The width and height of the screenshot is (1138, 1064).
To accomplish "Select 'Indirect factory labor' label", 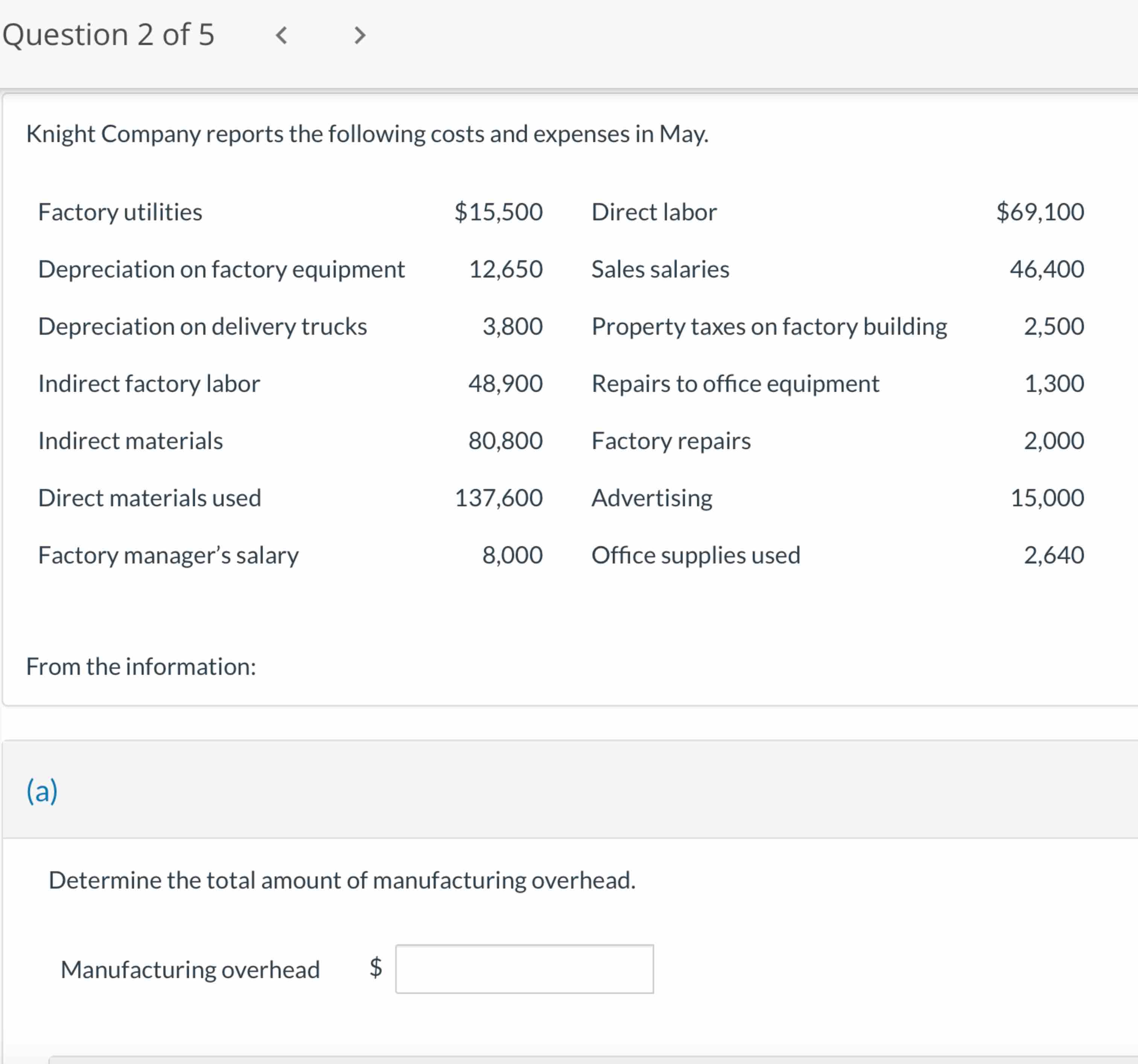I will click(149, 384).
